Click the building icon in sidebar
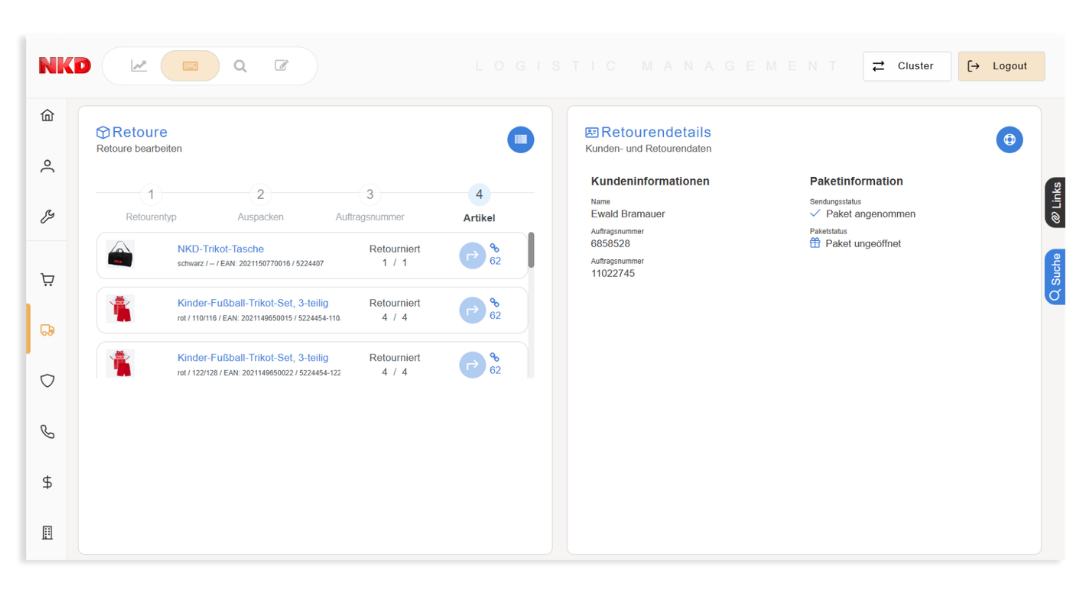 tap(47, 533)
